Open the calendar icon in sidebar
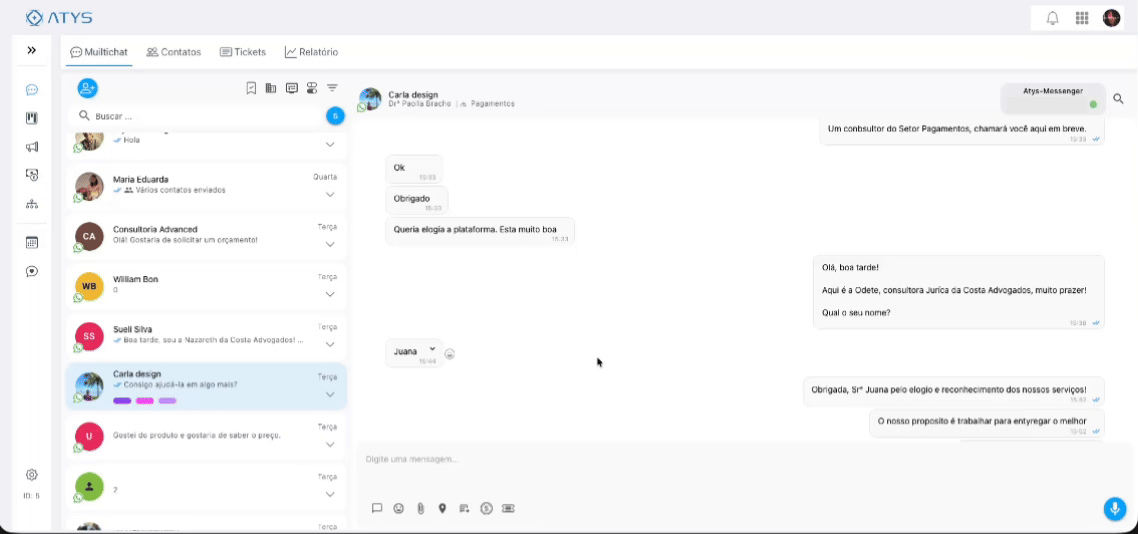Screen dimensions: 1138x534 tap(32, 242)
